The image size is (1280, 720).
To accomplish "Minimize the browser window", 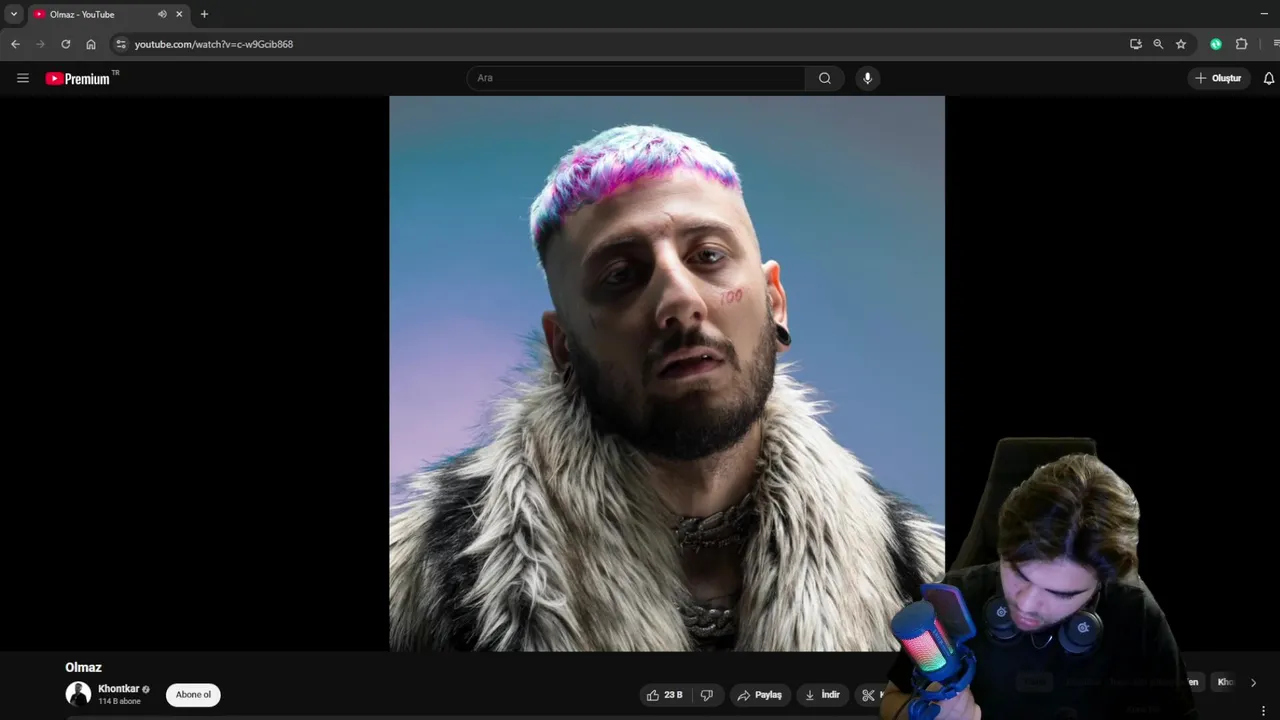I will pyautogui.click(x=1264, y=14).
